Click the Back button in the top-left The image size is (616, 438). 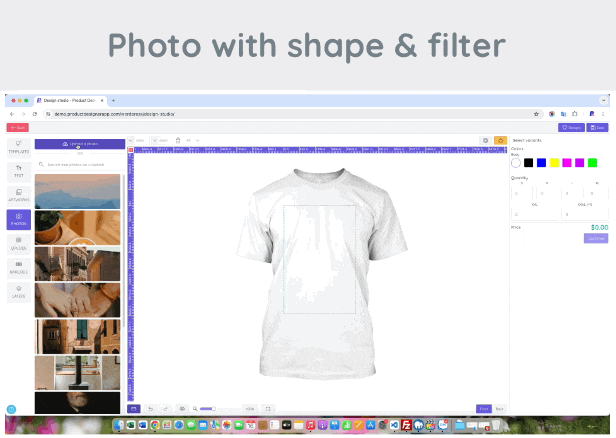point(17,128)
